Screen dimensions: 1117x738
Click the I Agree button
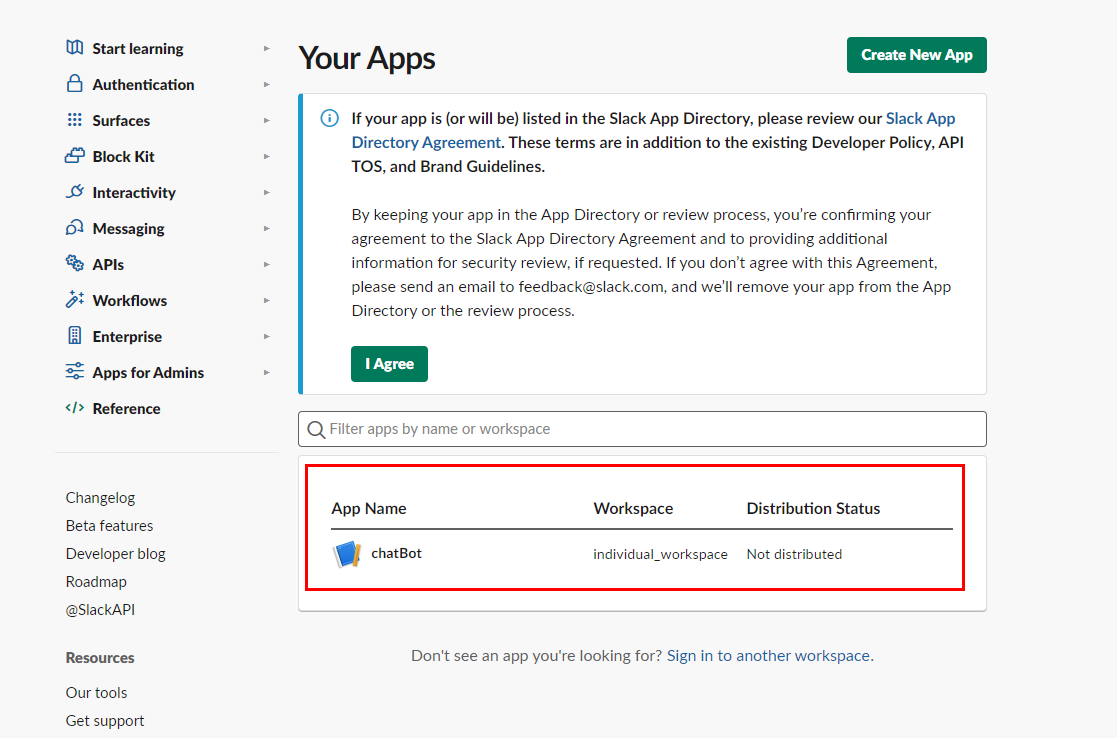tap(389, 364)
